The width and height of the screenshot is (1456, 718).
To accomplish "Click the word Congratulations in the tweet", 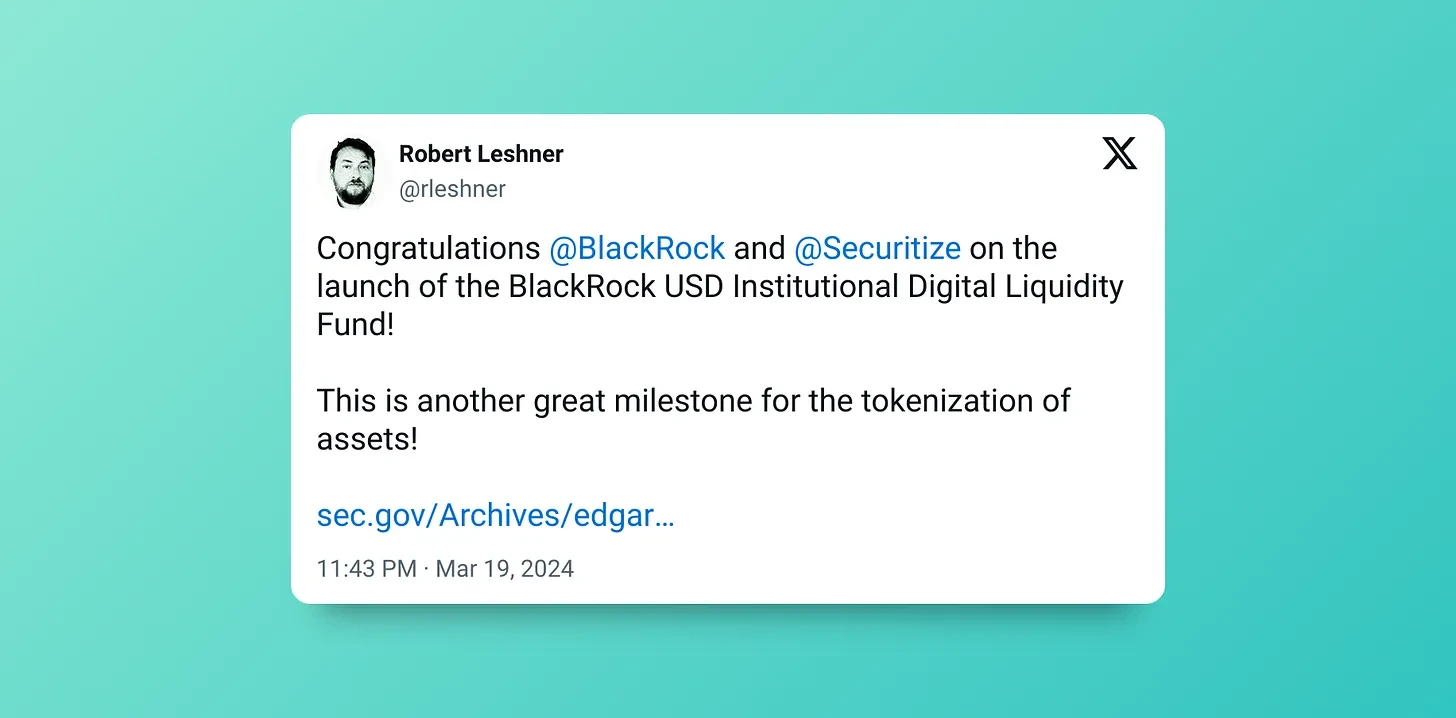I will (428, 248).
